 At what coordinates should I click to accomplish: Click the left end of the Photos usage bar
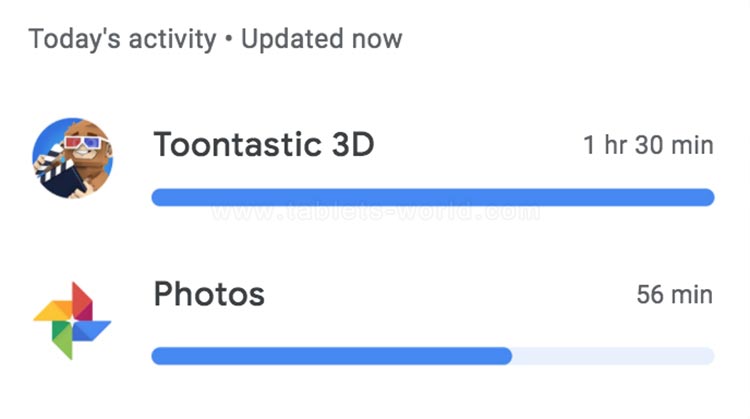[x=160, y=356]
